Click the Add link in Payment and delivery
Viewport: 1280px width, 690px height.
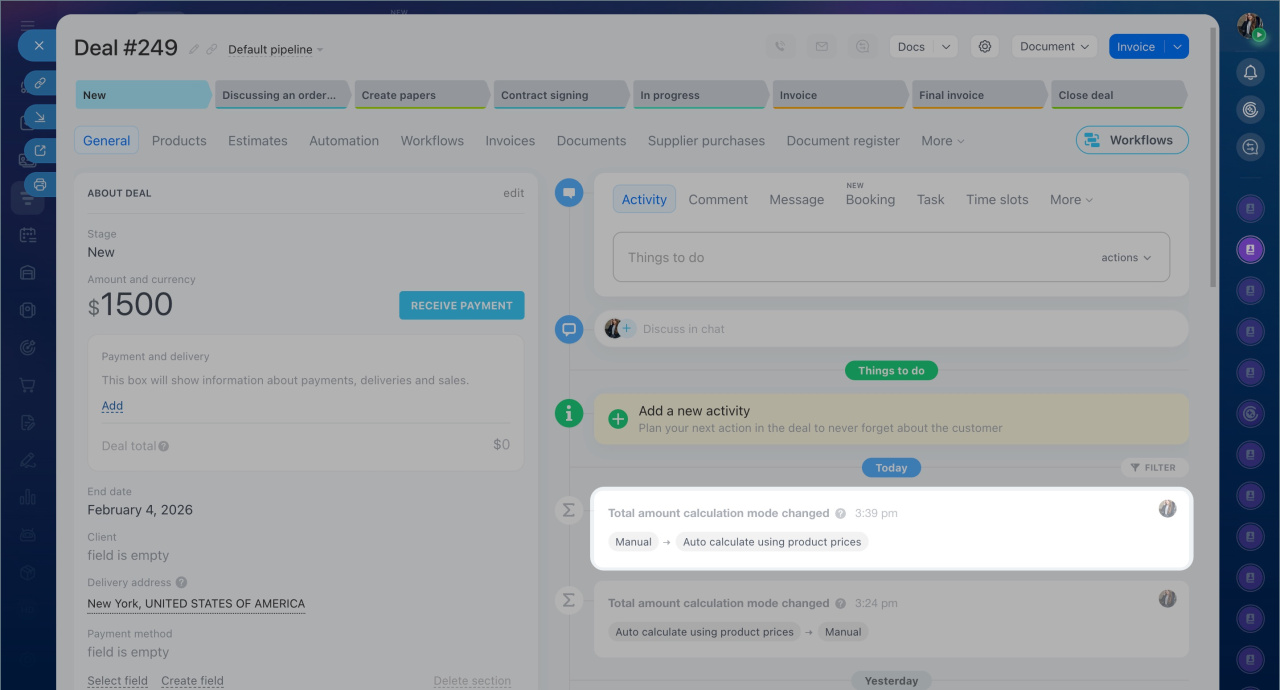(x=112, y=406)
